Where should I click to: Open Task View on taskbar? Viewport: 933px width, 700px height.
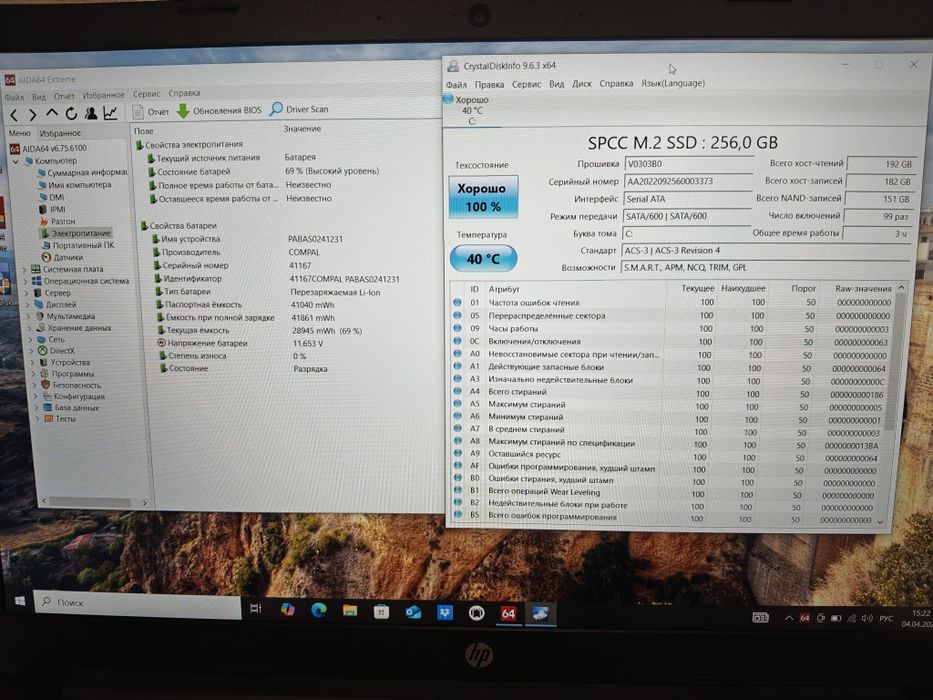256,608
